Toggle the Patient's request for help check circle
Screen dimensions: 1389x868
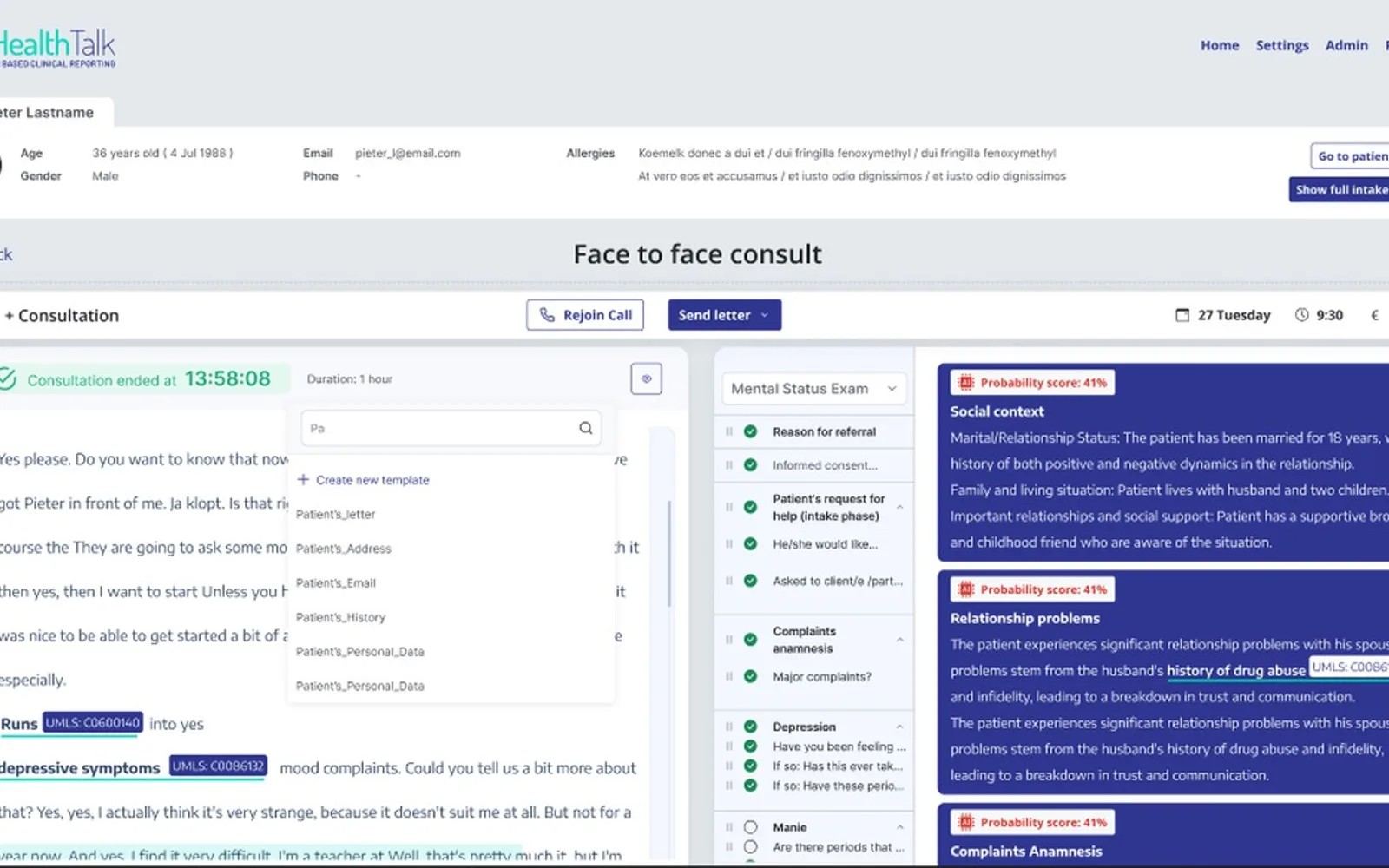(x=751, y=507)
